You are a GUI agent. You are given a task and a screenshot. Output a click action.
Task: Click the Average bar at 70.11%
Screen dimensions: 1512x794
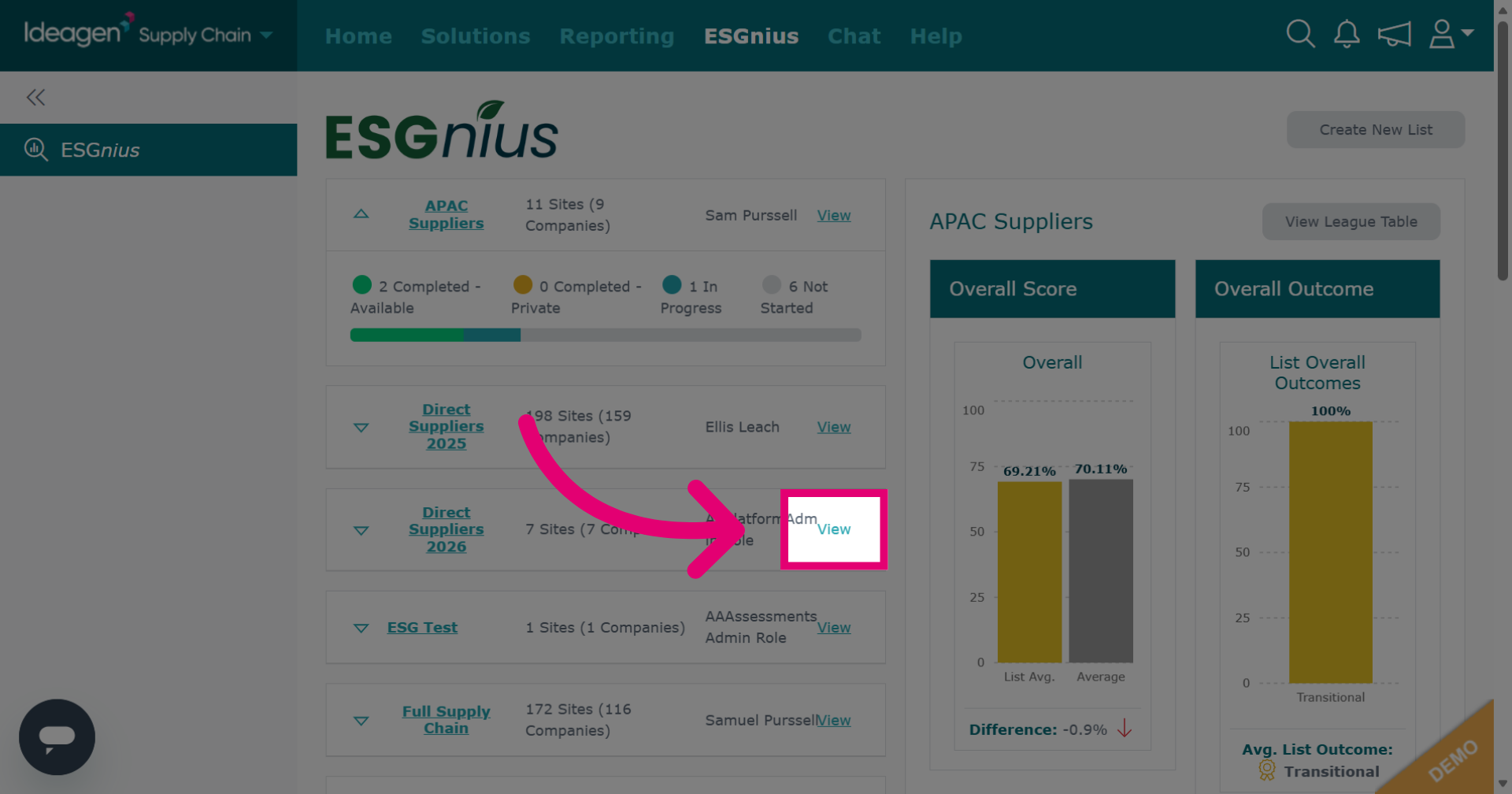point(1101,570)
